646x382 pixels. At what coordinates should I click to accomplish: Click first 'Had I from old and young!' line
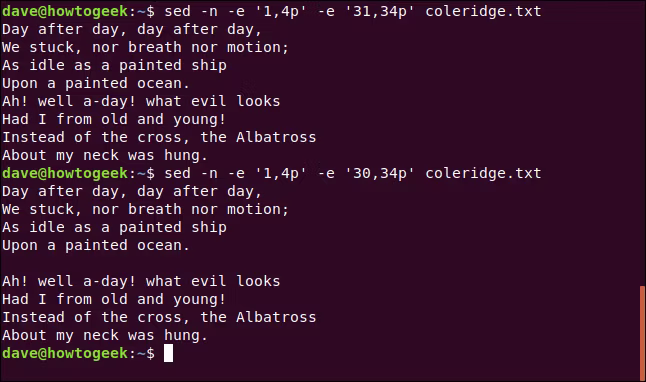point(114,120)
